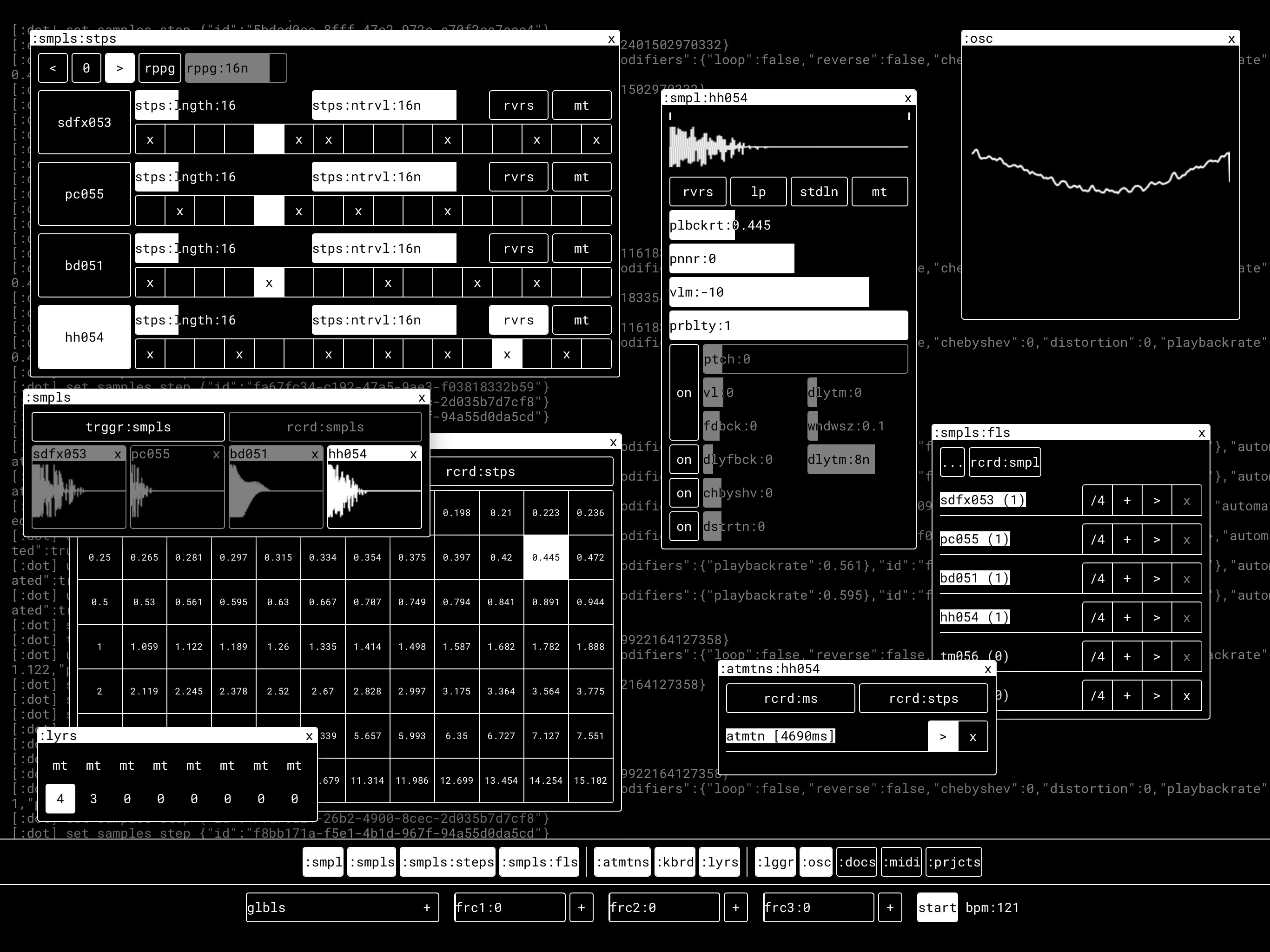Screen dimensions: 1270x952
Task: Open the :smpls:steps window tab
Action: coord(448,862)
